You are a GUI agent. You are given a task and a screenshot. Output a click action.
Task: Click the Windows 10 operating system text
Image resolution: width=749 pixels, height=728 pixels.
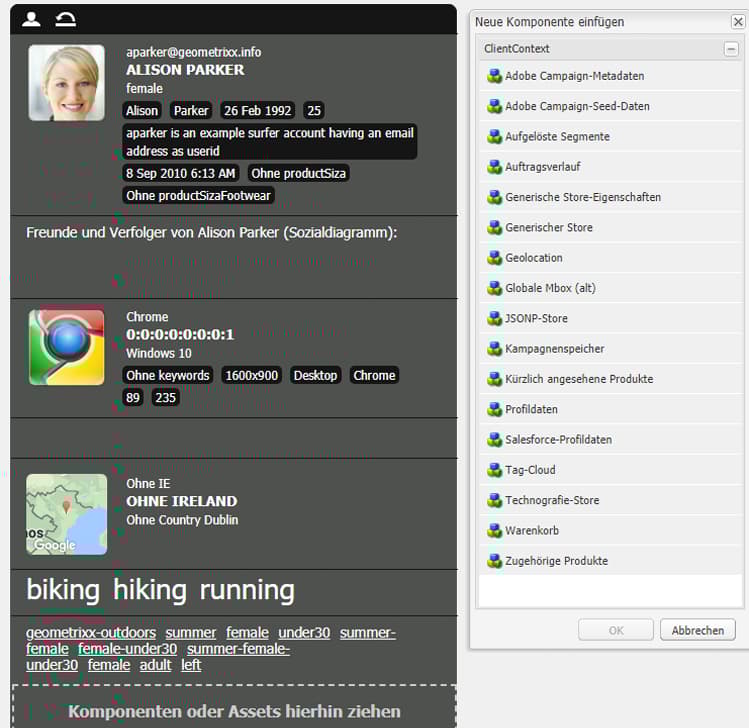pos(159,353)
